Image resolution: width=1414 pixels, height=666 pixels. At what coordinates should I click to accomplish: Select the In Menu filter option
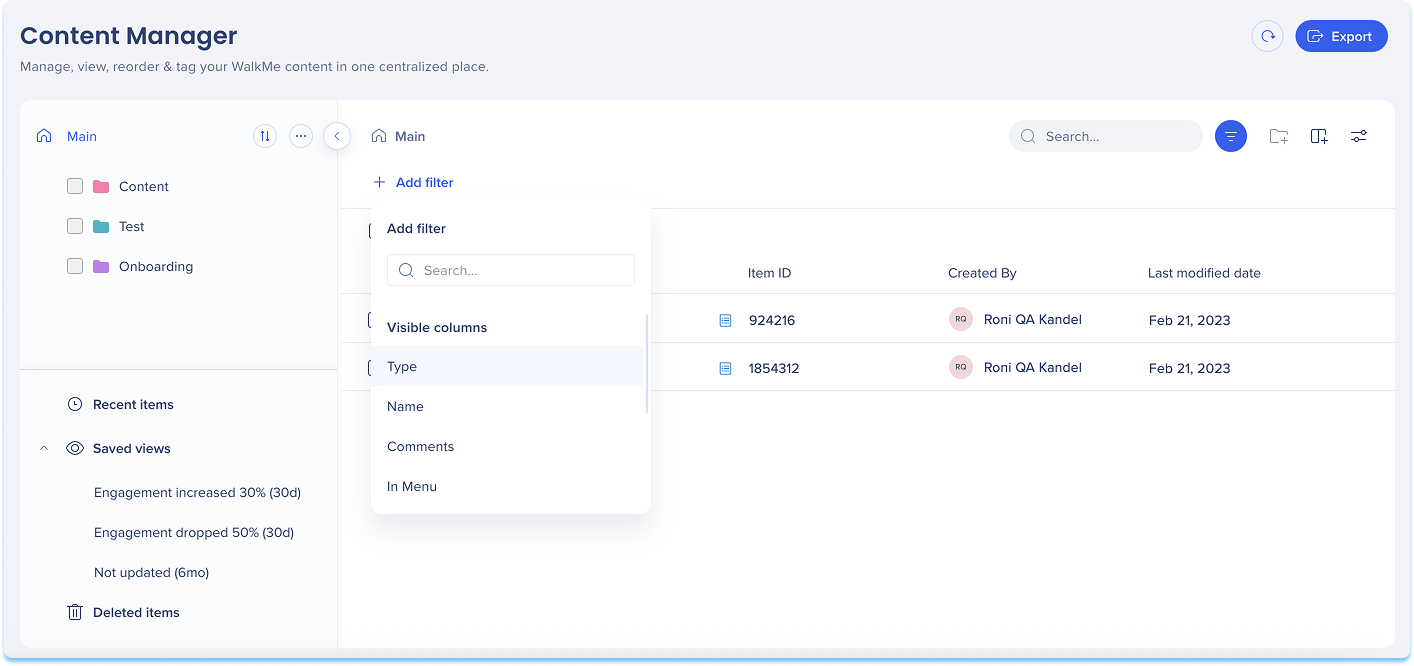coord(507,486)
